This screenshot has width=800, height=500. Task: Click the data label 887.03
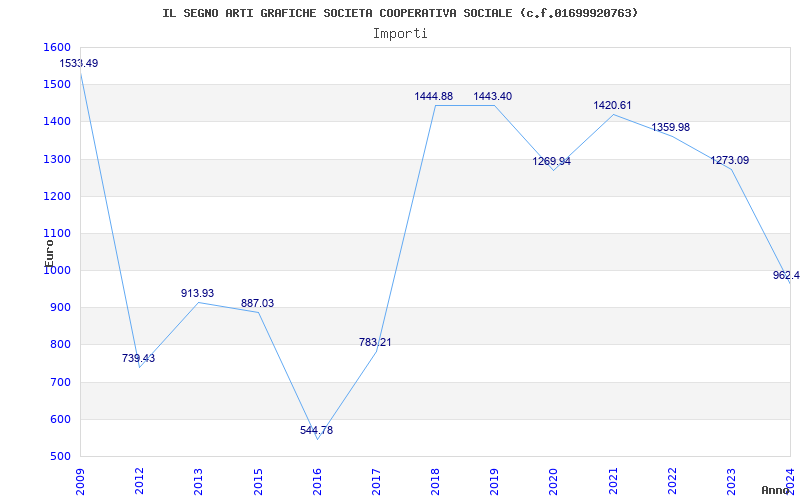(x=257, y=303)
